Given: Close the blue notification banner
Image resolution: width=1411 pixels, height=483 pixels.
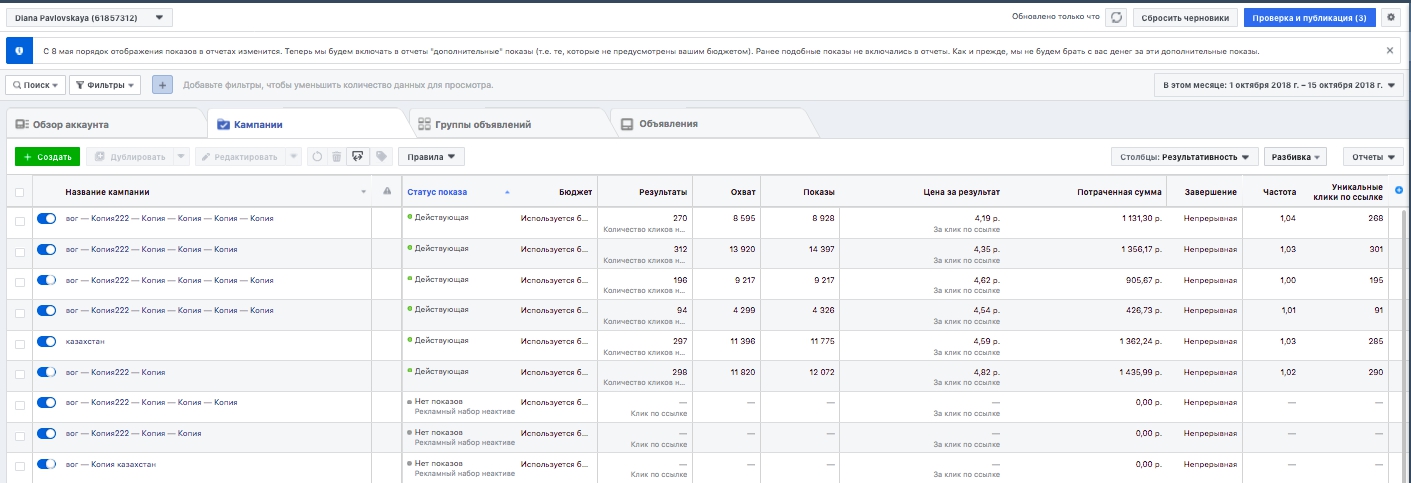Looking at the screenshot, I should pos(1390,50).
